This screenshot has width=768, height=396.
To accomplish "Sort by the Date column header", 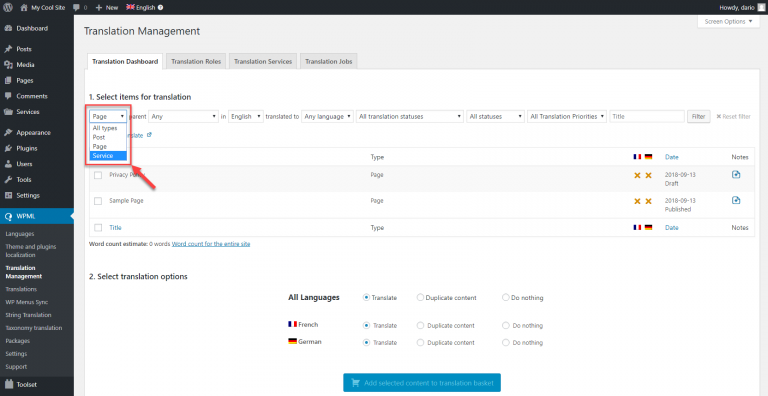I will (672, 157).
